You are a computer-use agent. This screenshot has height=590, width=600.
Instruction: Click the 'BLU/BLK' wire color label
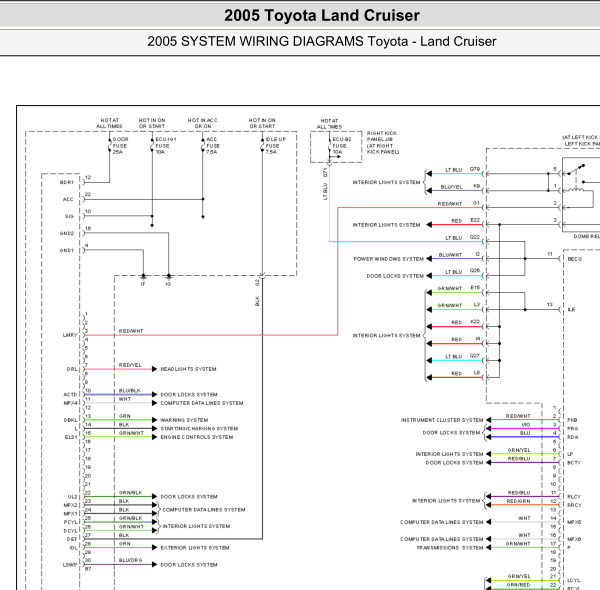tap(130, 391)
